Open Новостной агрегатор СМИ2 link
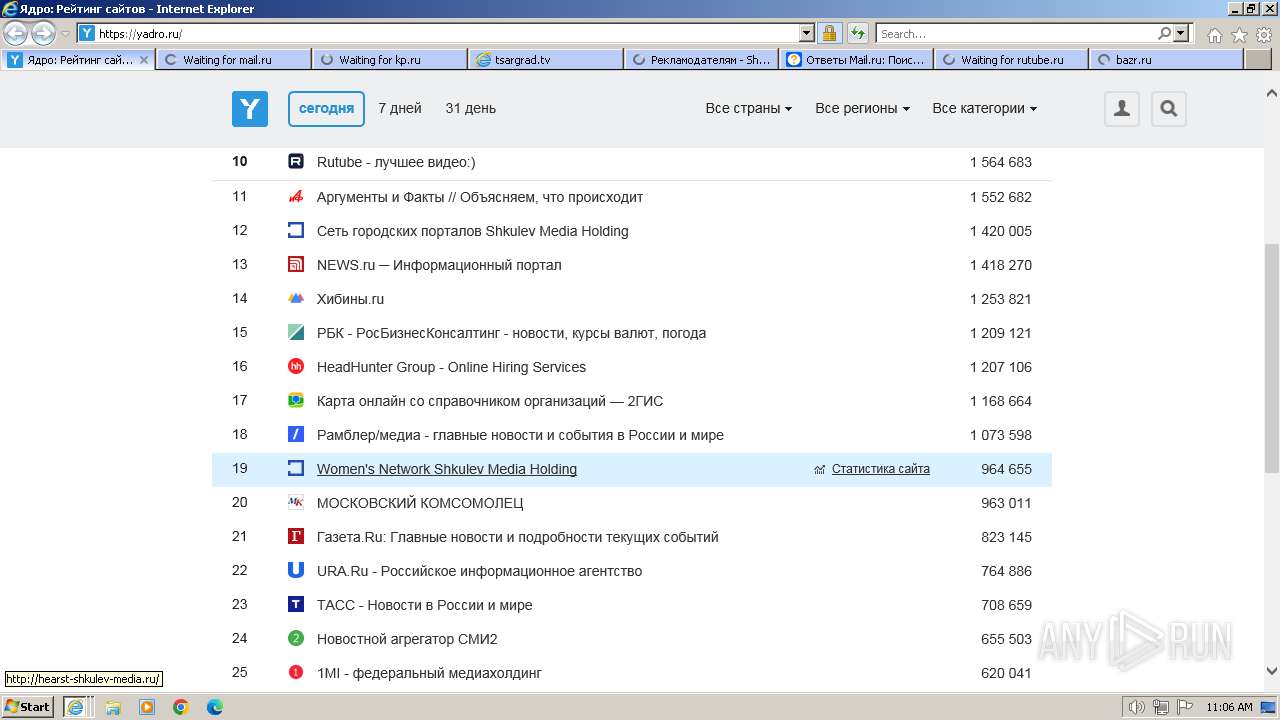 tap(407, 639)
